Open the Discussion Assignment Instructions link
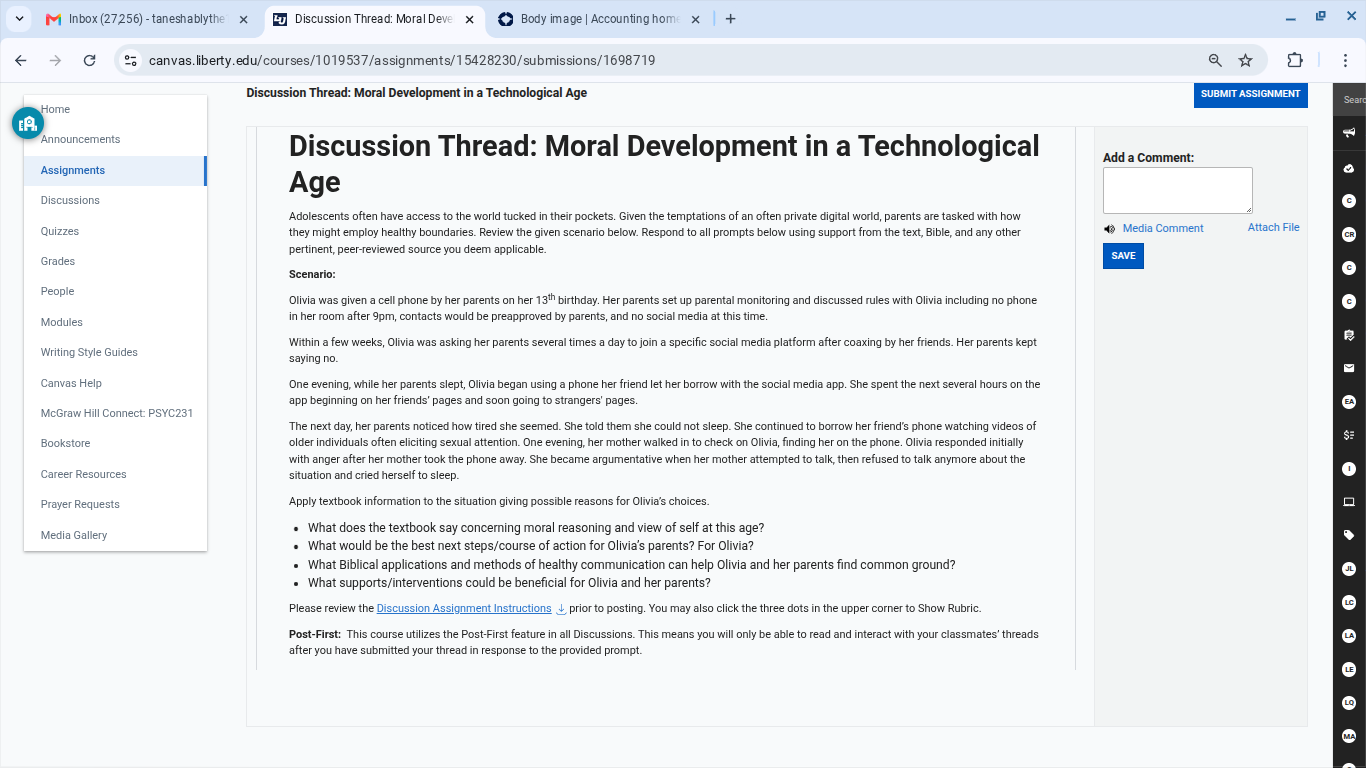The width and height of the screenshot is (1366, 768). 464,608
